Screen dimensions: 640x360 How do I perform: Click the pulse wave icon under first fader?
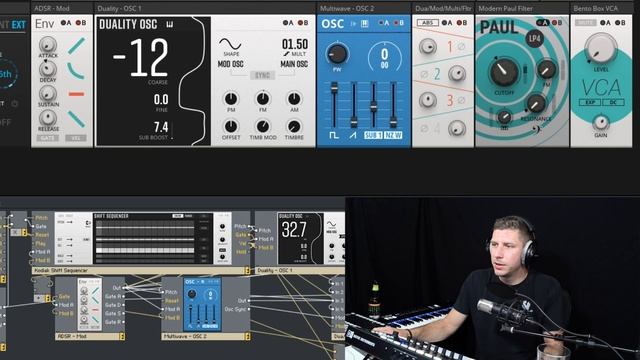(333, 135)
